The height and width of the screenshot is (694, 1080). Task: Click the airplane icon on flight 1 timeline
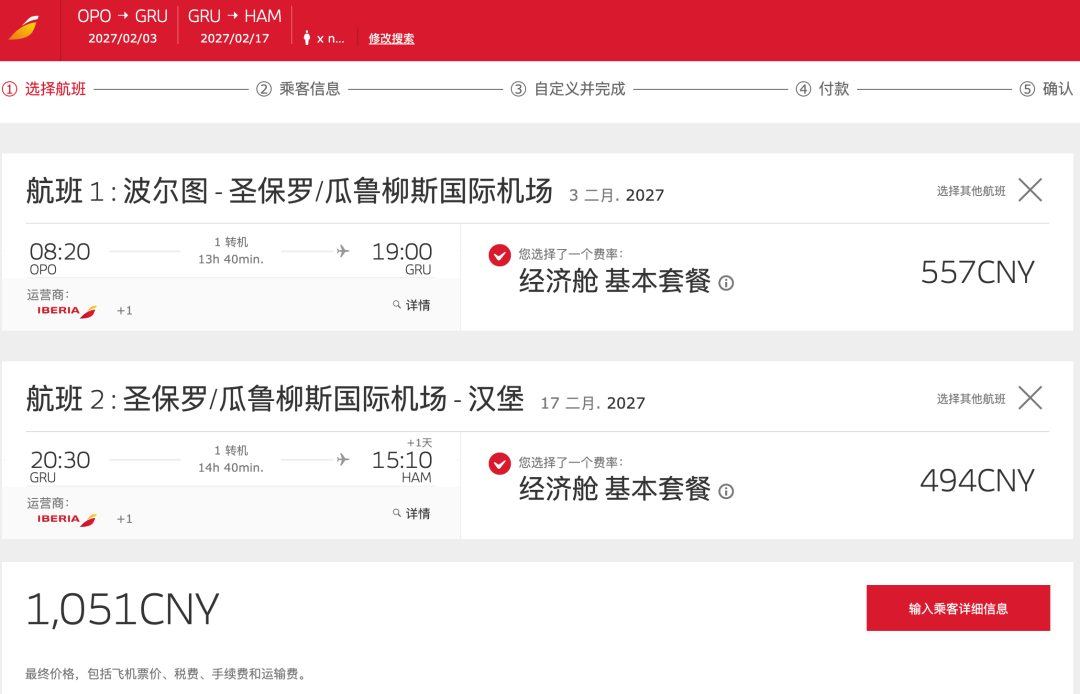pos(343,251)
